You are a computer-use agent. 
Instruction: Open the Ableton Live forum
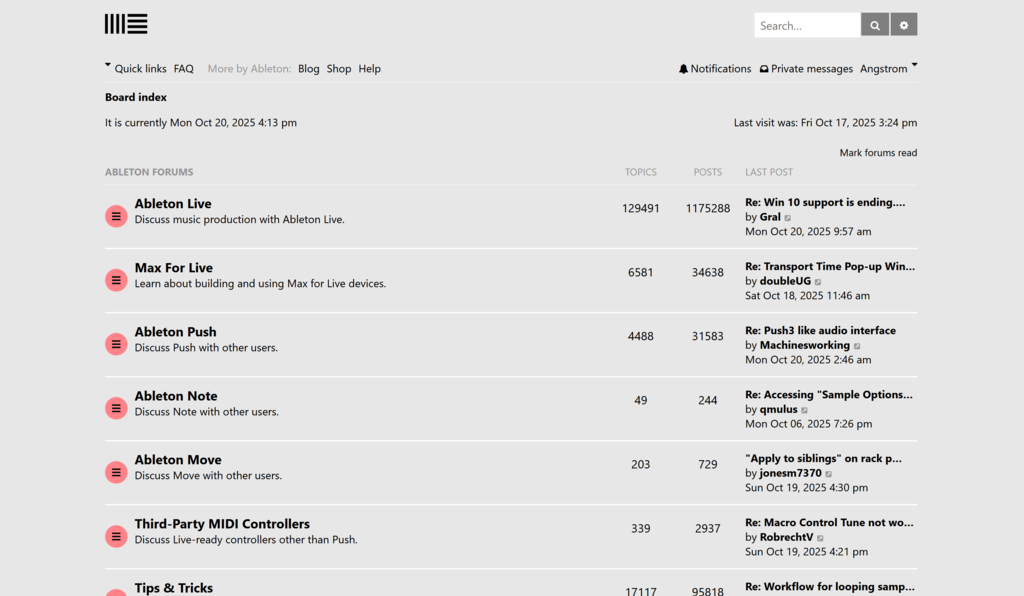click(x=173, y=204)
